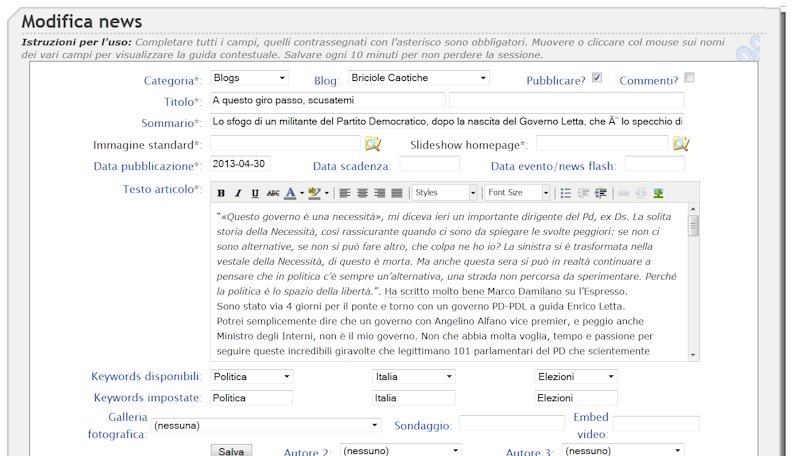Screen dimensions: 800x456
Task: Click the Keywords disponibili label
Action: [146, 376]
